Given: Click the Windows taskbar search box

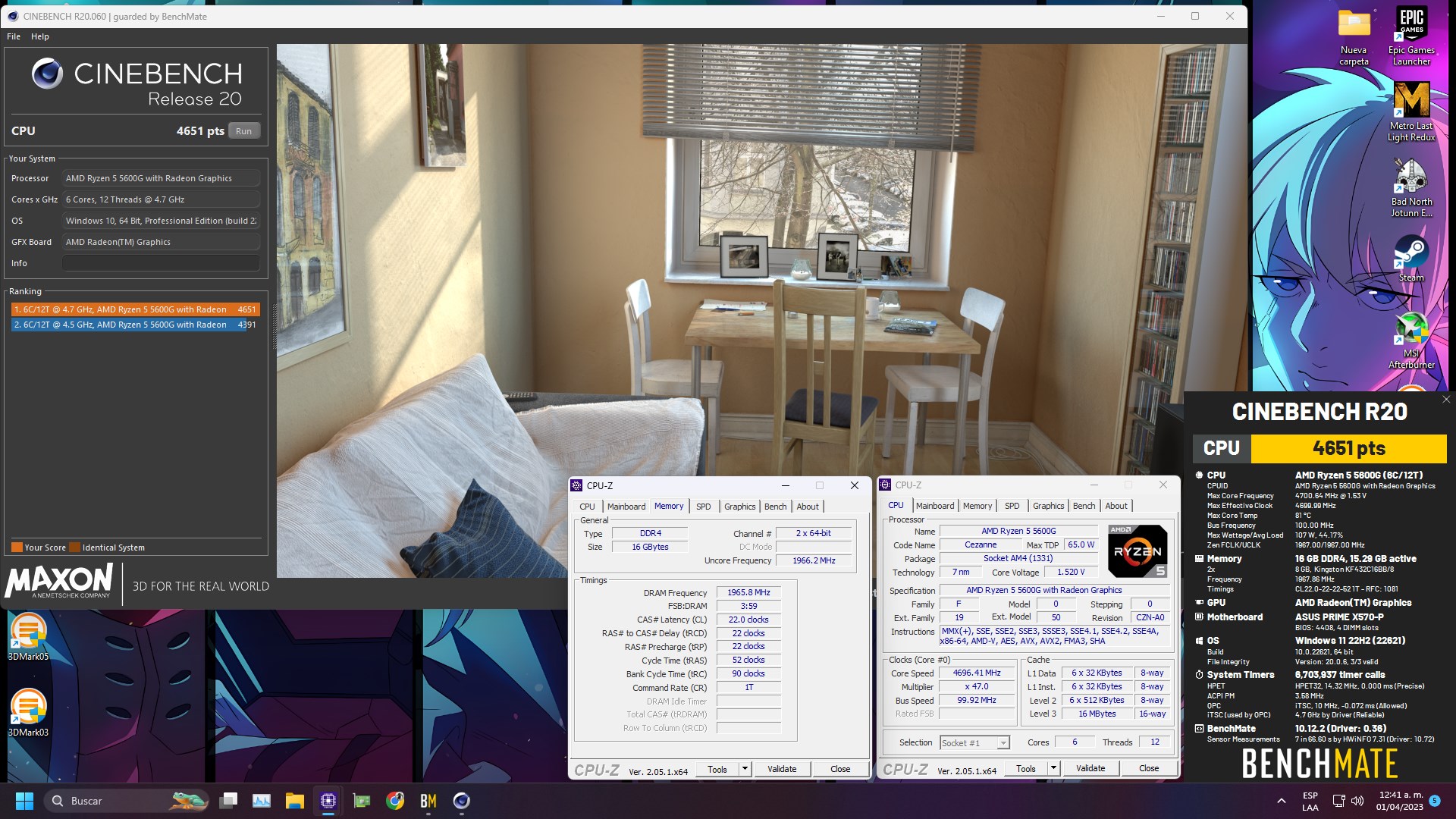Looking at the screenshot, I should pos(127,801).
